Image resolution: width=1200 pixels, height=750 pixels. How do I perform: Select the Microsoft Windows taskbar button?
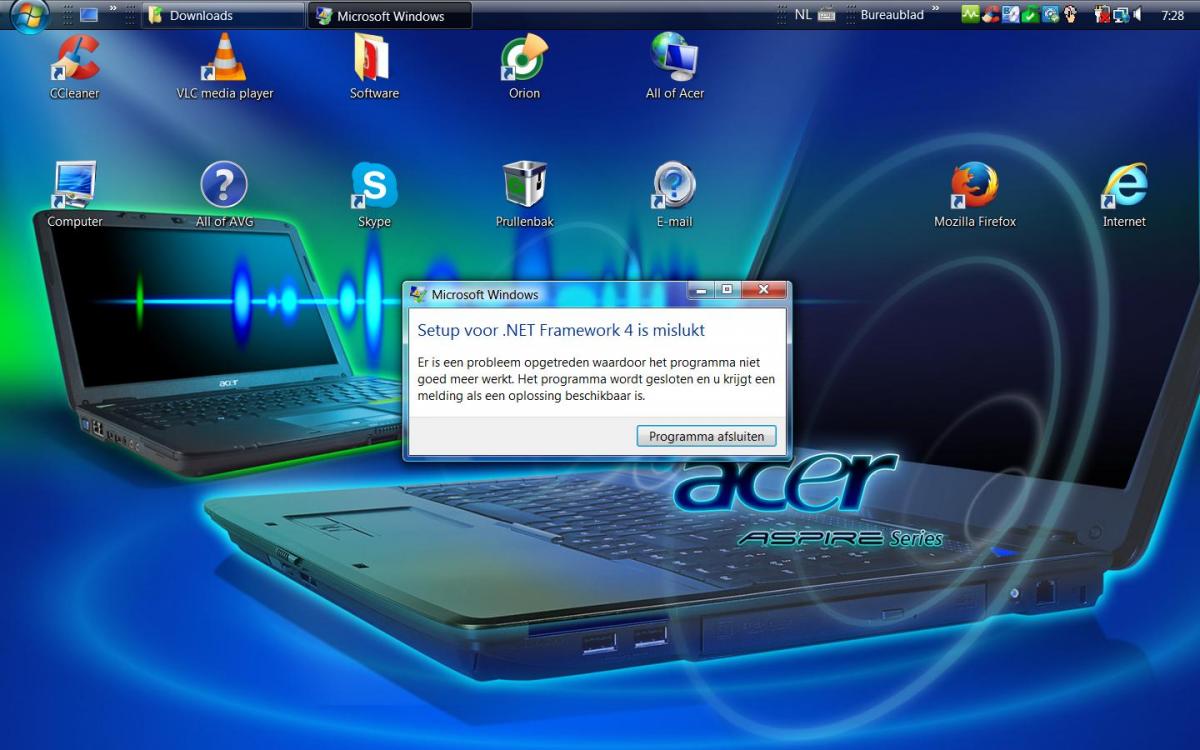(x=389, y=15)
